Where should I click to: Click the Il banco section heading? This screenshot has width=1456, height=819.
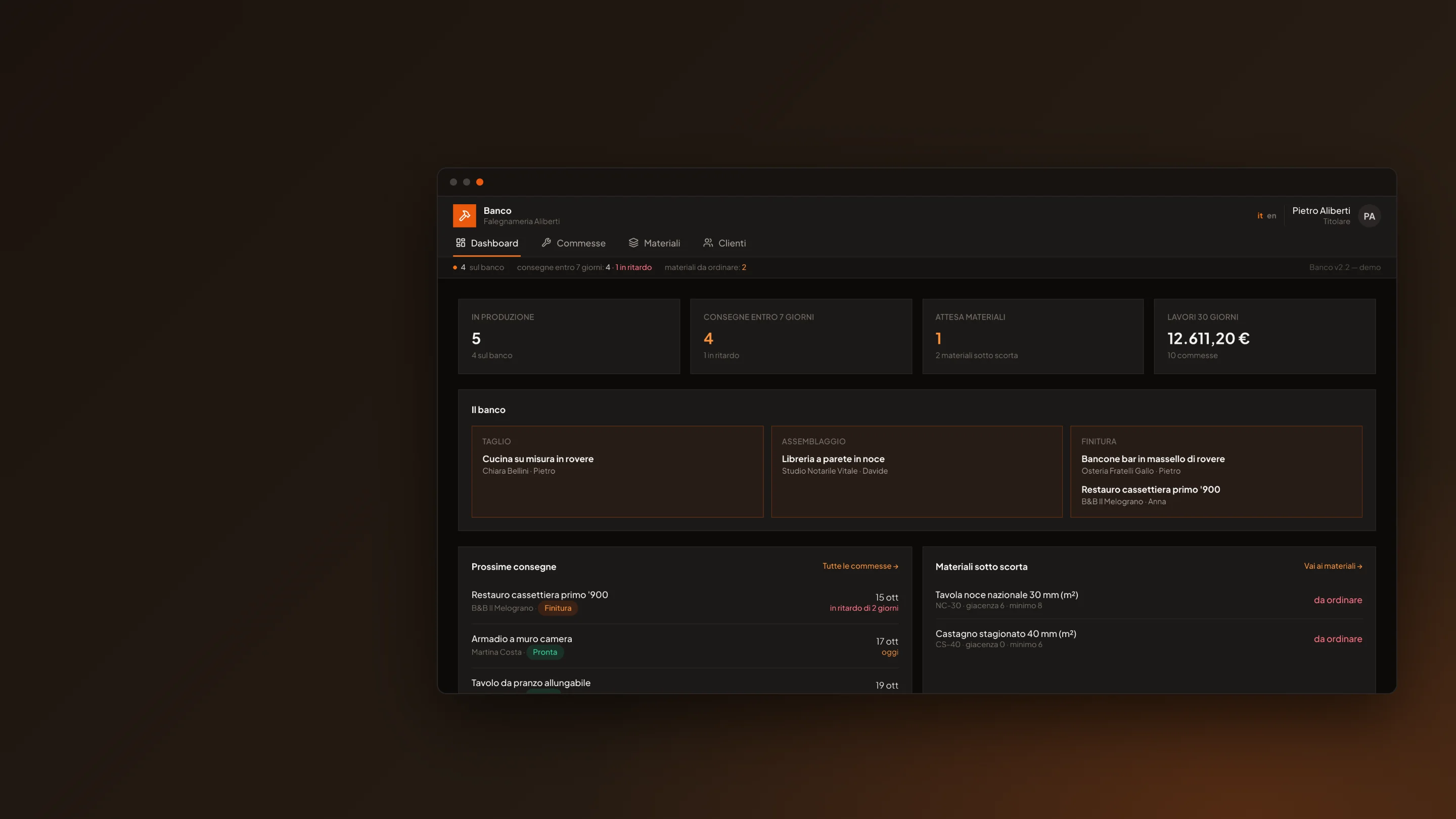(x=488, y=410)
